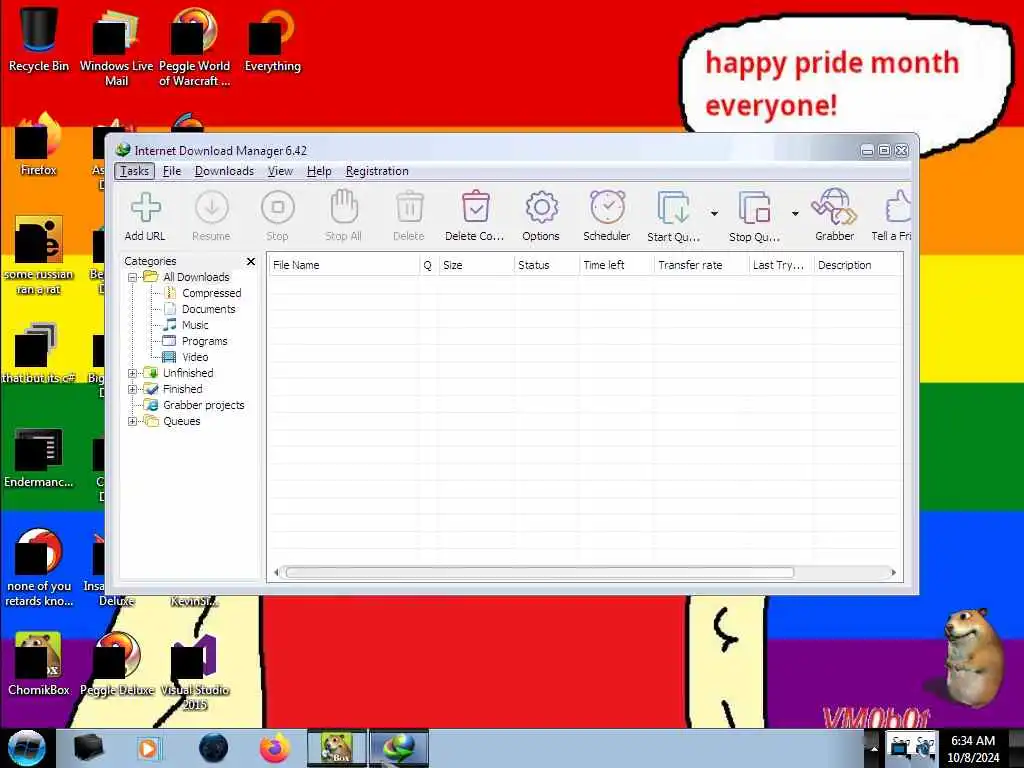Close the Categories panel

pyautogui.click(x=251, y=261)
